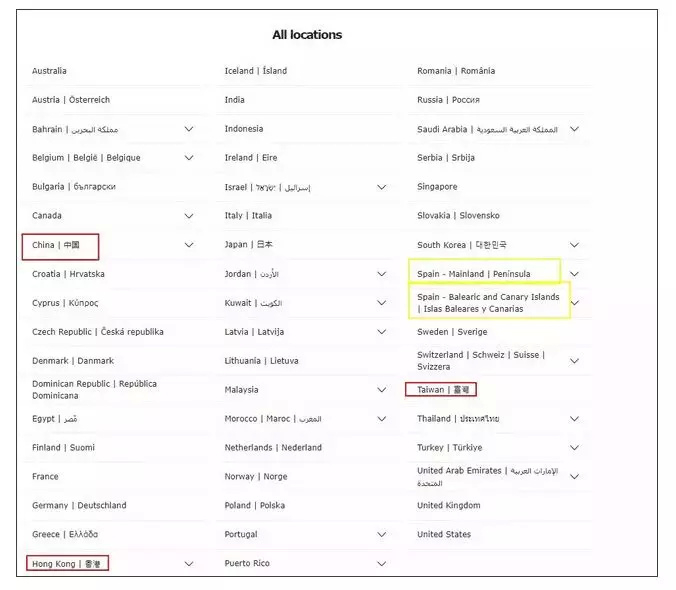Choose Finland | Suomi
The width and height of the screenshot is (676, 590).
pos(63,447)
